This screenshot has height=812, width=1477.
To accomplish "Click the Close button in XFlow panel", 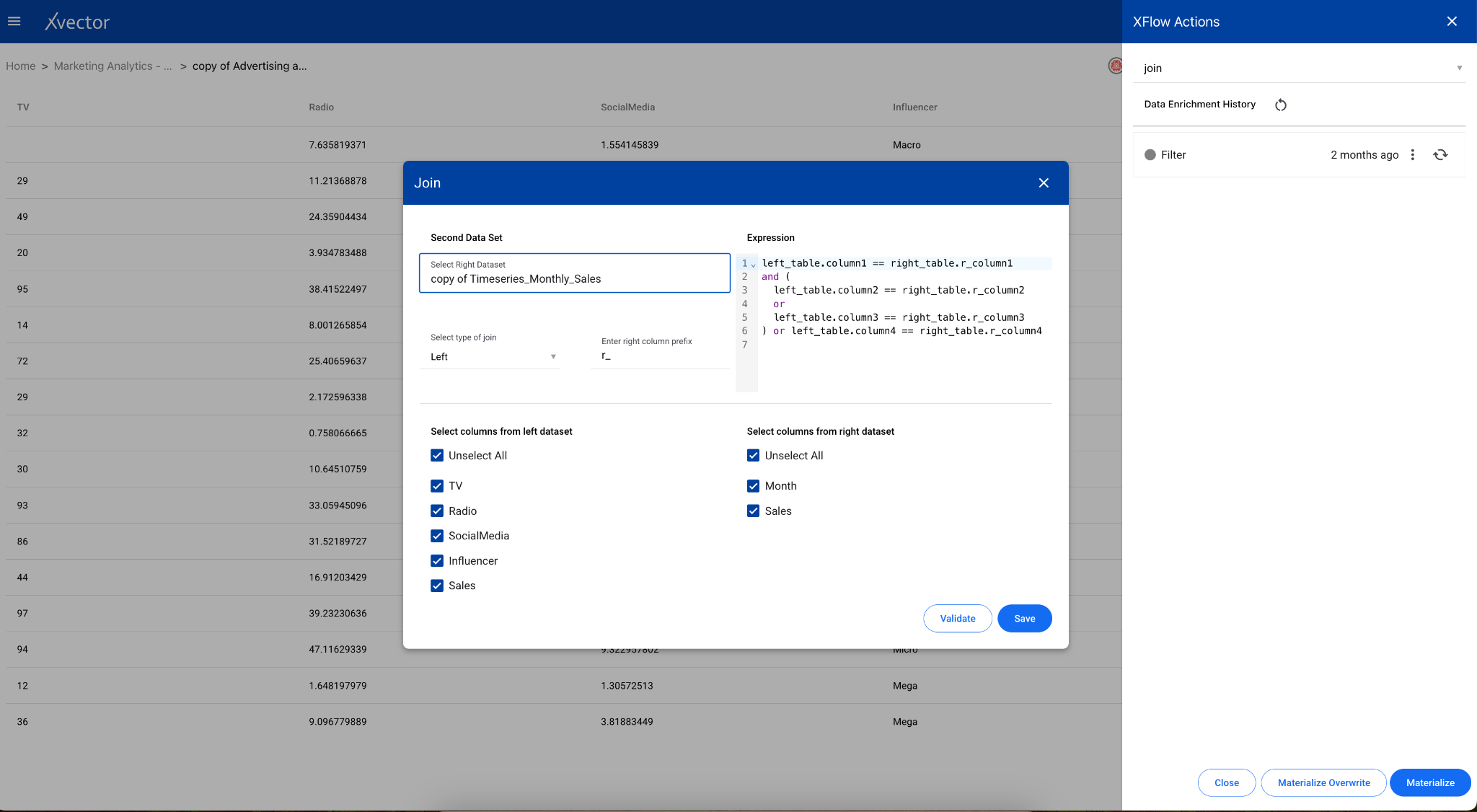I will [1226, 783].
